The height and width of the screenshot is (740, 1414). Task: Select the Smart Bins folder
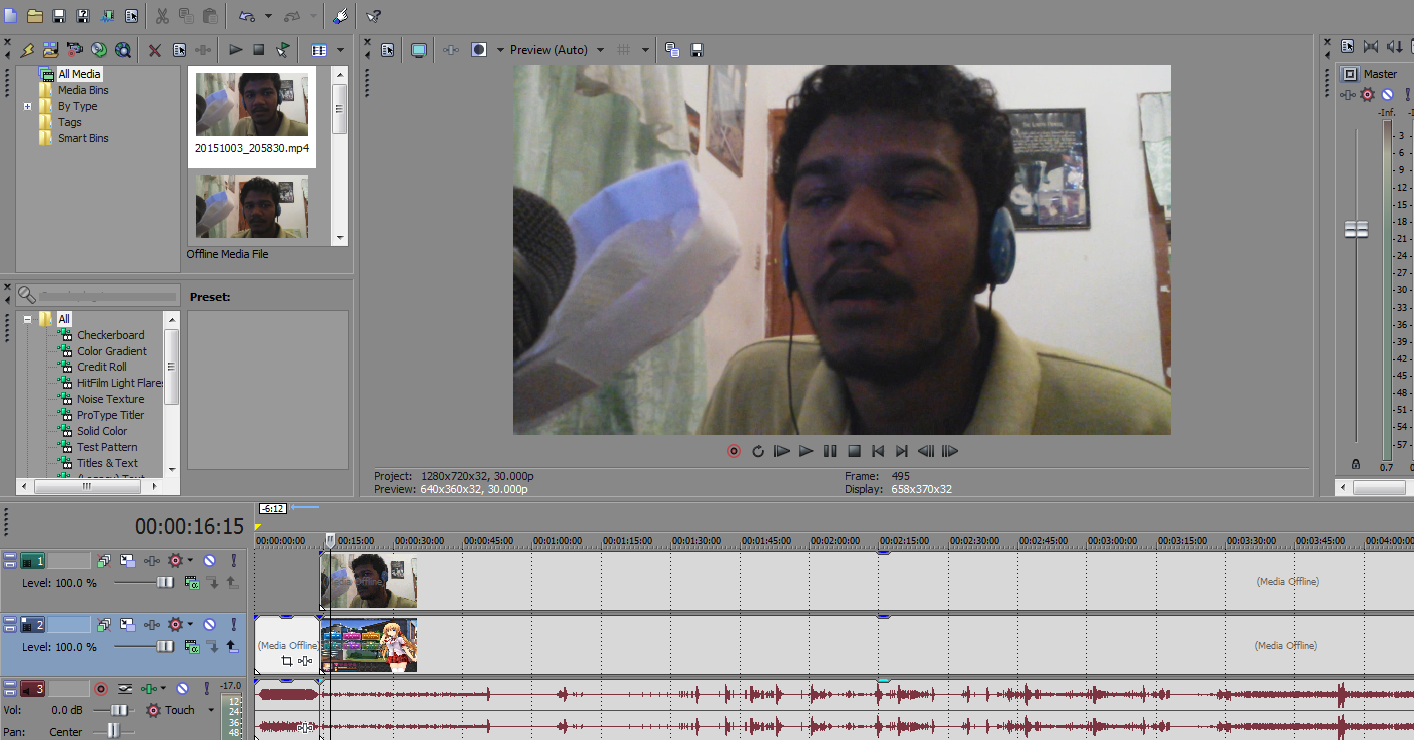[x=83, y=138]
